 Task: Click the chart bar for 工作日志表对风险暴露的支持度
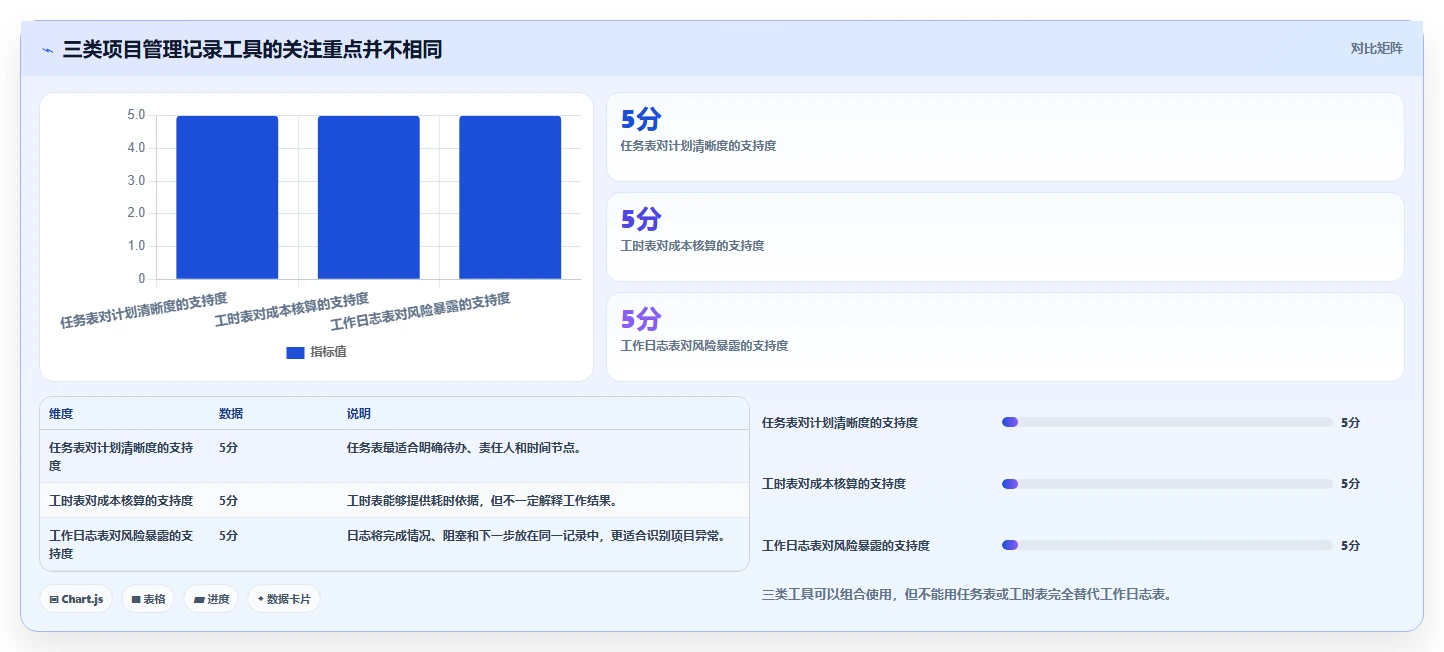510,197
